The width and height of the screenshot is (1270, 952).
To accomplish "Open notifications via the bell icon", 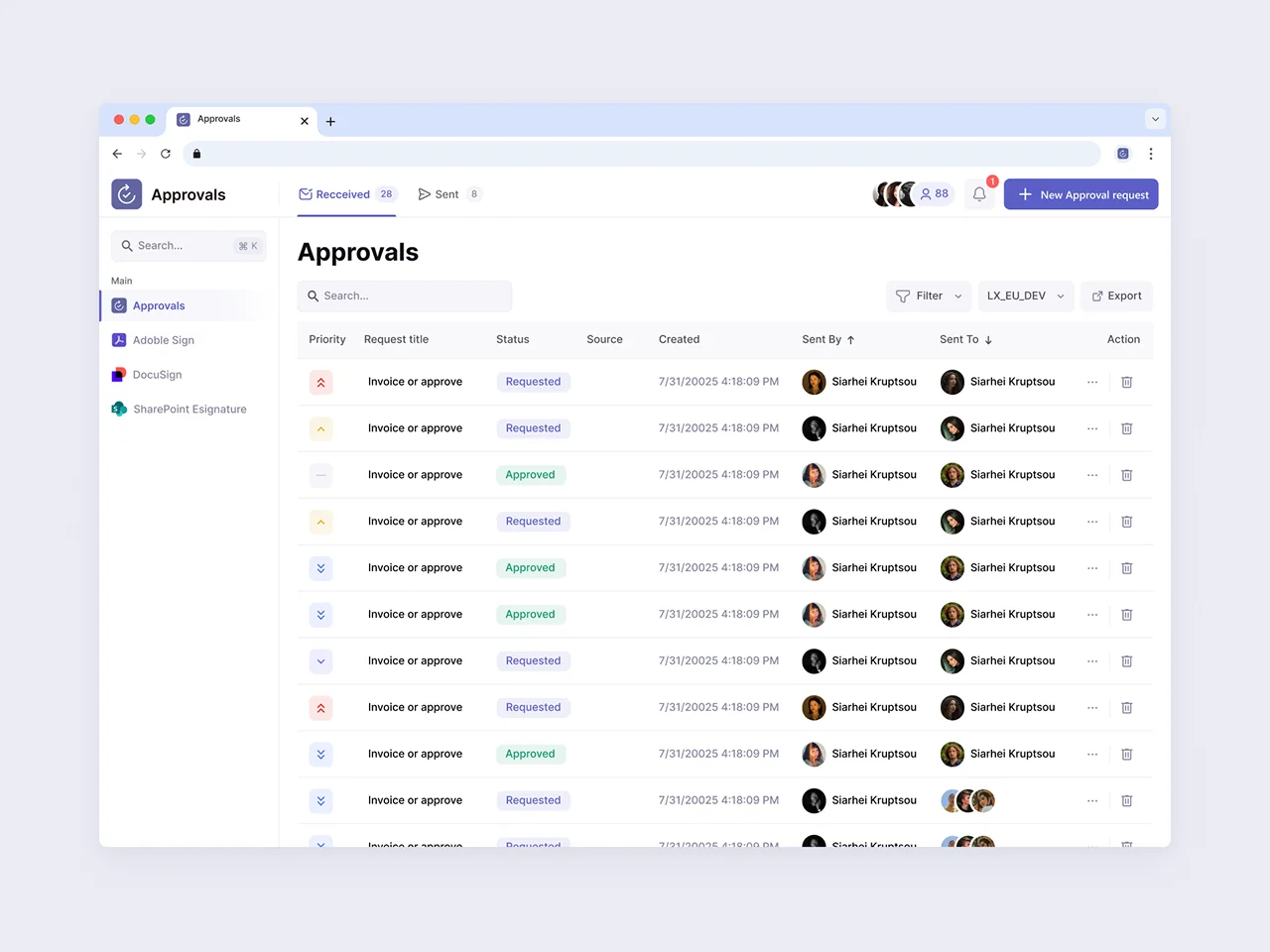I will [979, 194].
